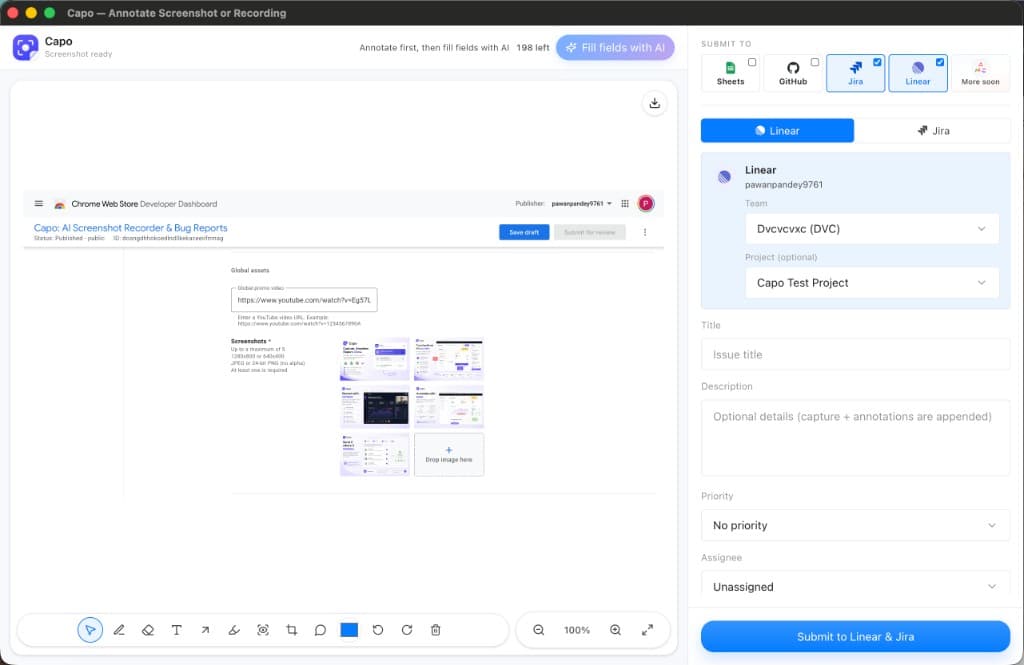Open the No priority dropdown
Viewport: 1024px width, 665px height.
[x=856, y=525]
